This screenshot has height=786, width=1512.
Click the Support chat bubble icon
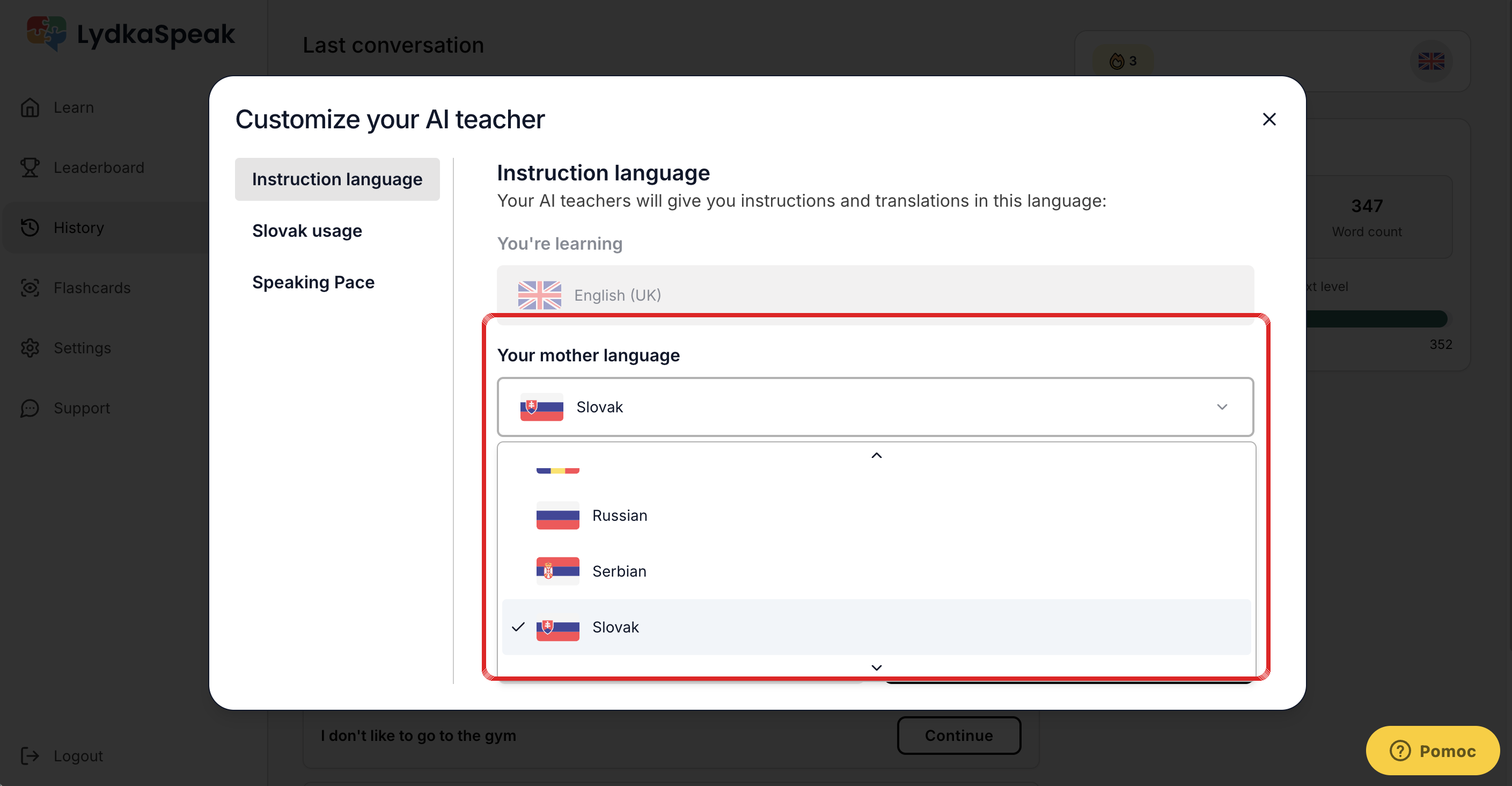click(x=30, y=408)
